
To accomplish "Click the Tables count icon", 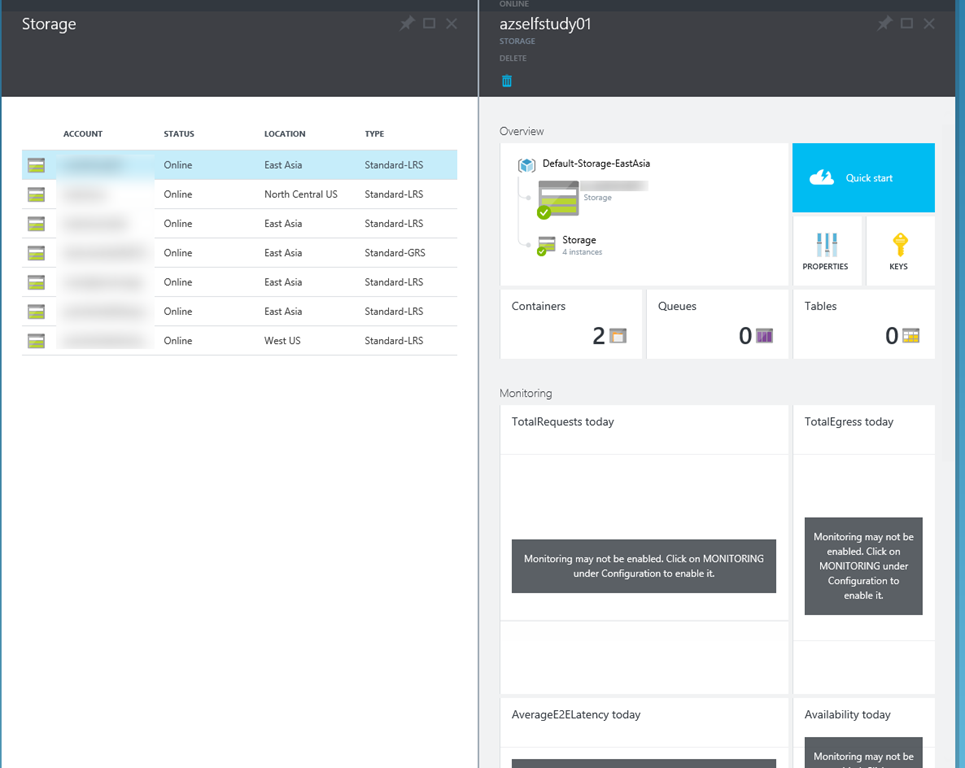I will click(911, 336).
